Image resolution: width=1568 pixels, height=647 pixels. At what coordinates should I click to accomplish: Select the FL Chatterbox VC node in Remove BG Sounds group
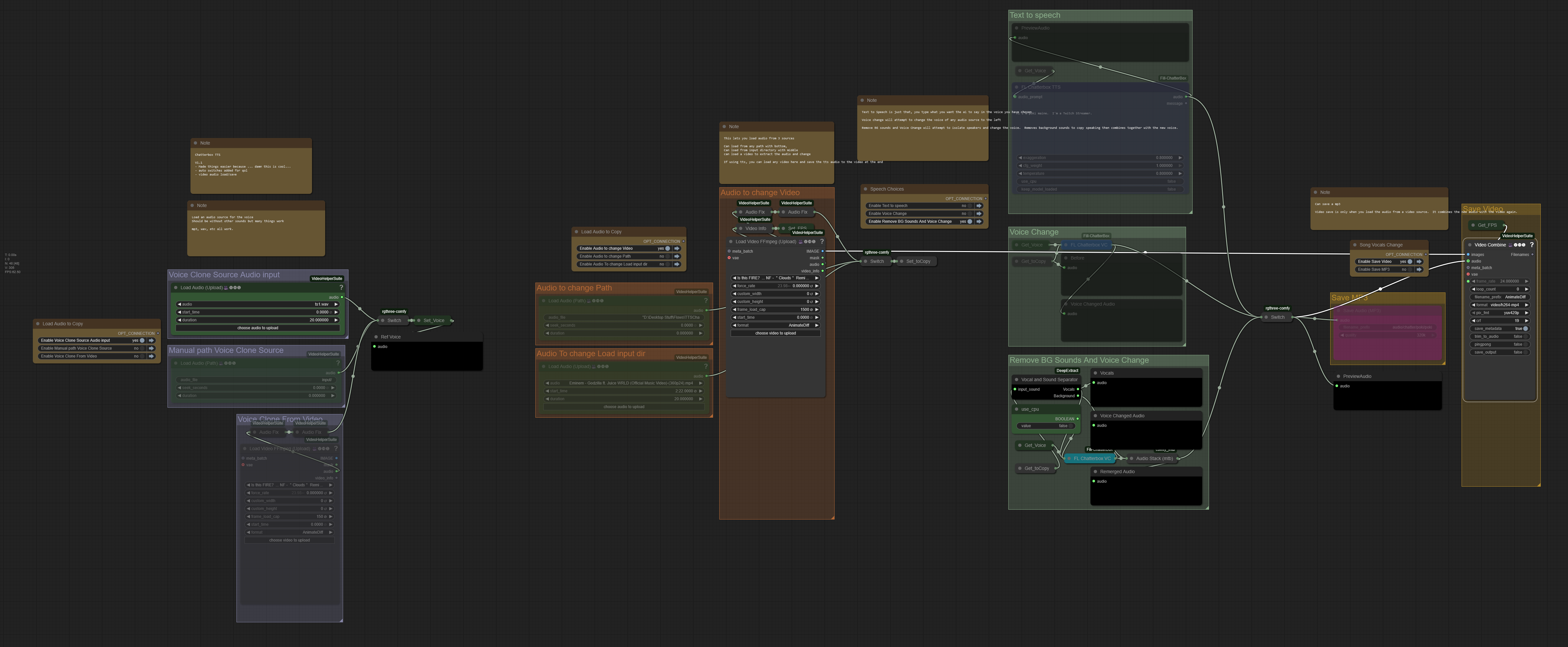click(1090, 458)
